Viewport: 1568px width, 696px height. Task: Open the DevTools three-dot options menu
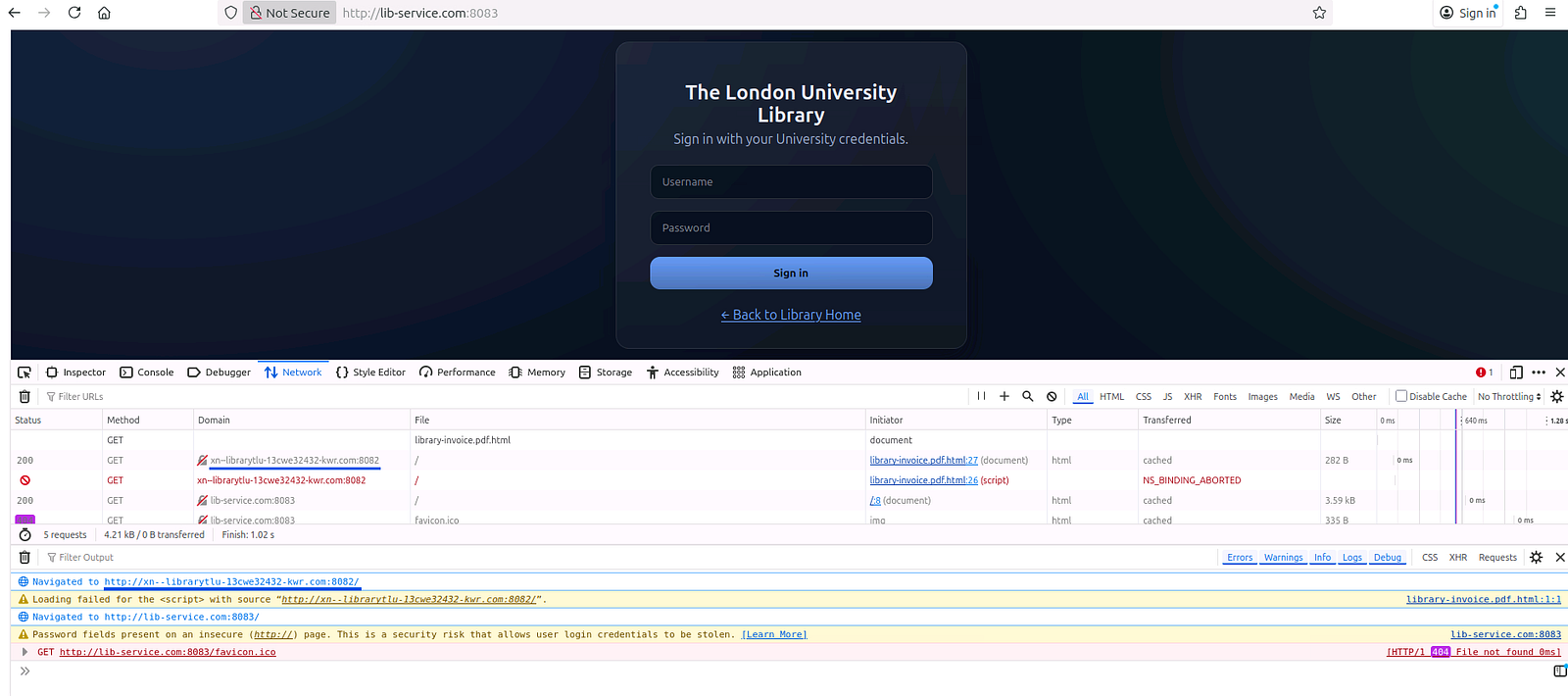(x=1539, y=373)
